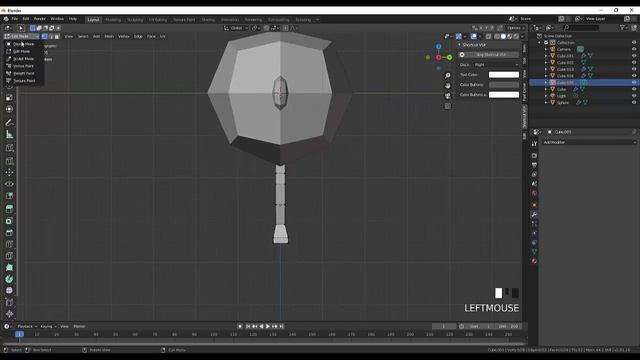Toggle camera view icon in viewport
640x360 pixels.
point(448,96)
